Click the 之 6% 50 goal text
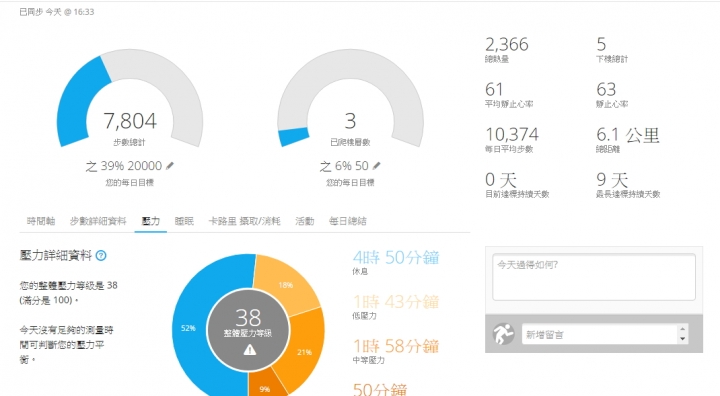Image resolution: width=720 pixels, height=396 pixels. click(344, 166)
